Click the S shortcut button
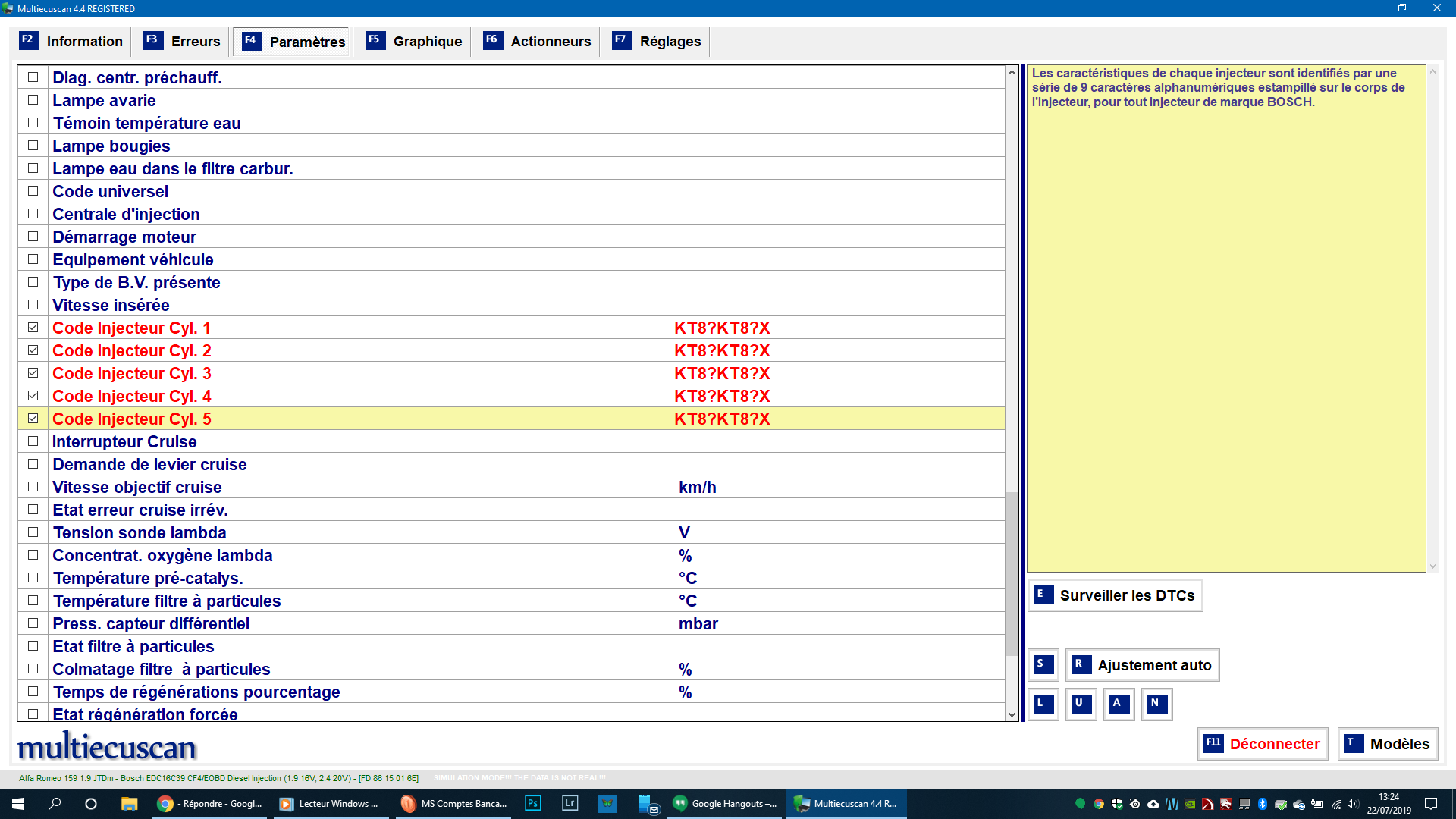 point(1043,665)
